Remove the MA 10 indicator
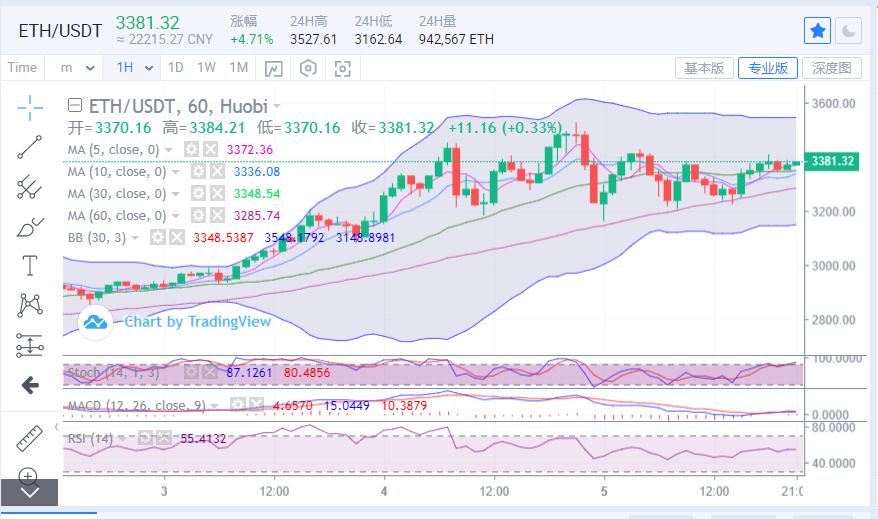Viewport: 878px width, 519px height. pos(217,171)
